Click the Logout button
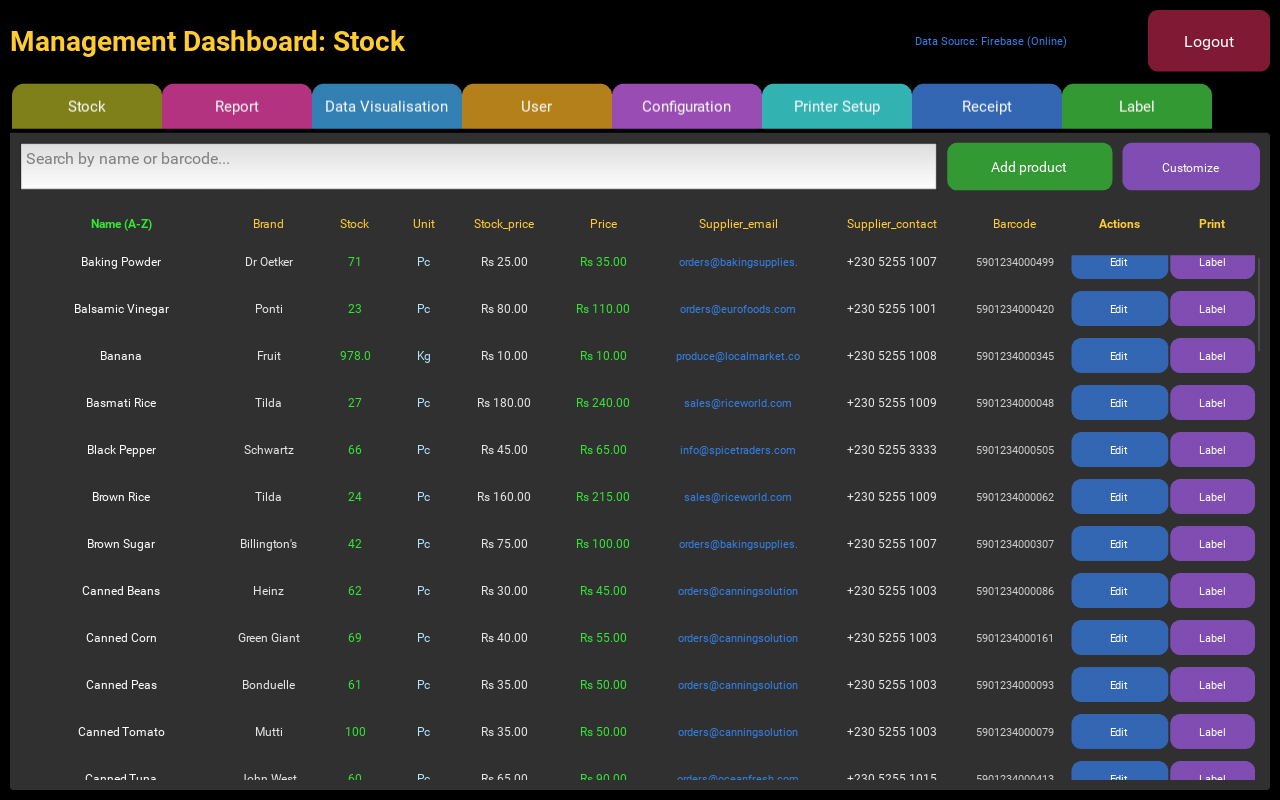Screen dimensions: 1280x800 [x=1209, y=41]
